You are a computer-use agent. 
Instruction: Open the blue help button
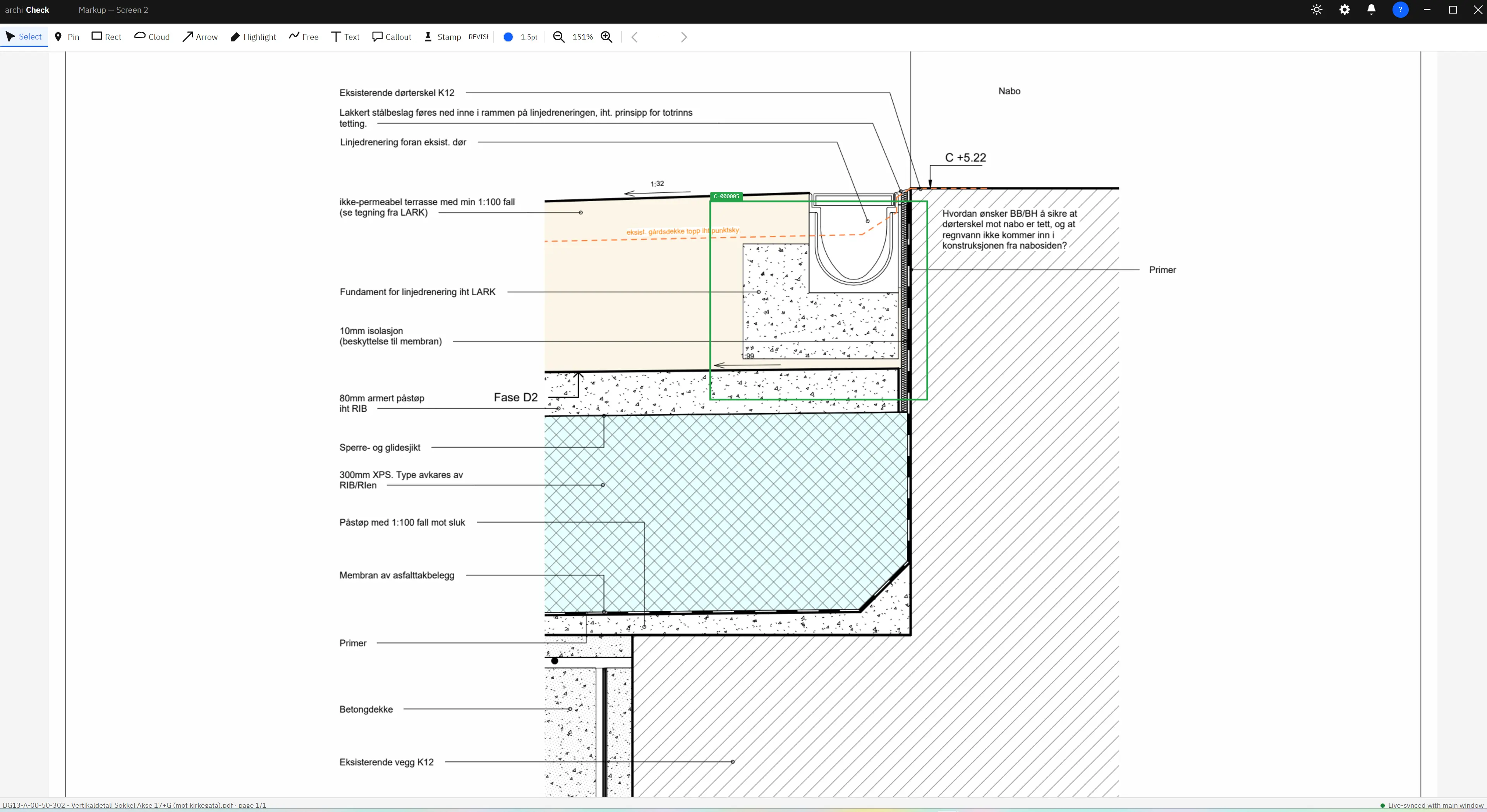(1400, 10)
